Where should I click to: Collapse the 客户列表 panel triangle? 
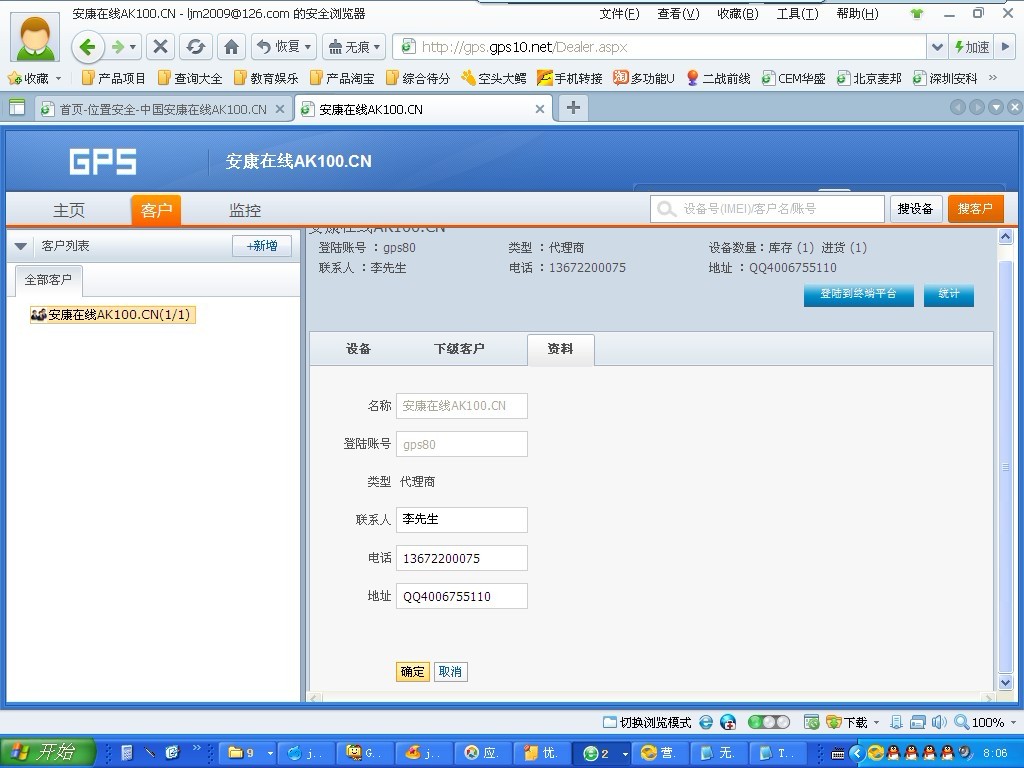click(x=21, y=246)
